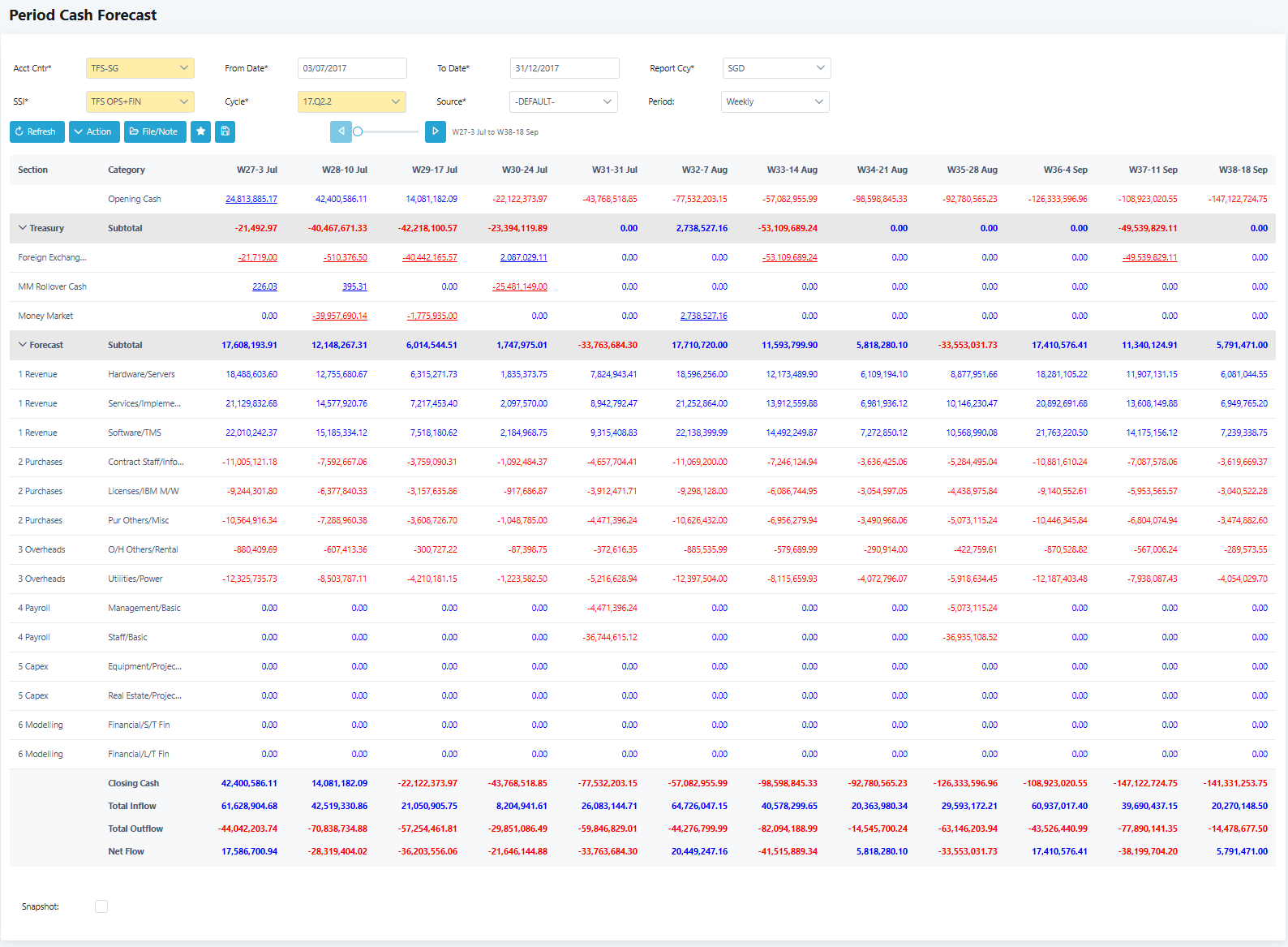This screenshot has height=947, width=1288.
Task: Open the Acct Cntr dropdown
Action: point(140,68)
